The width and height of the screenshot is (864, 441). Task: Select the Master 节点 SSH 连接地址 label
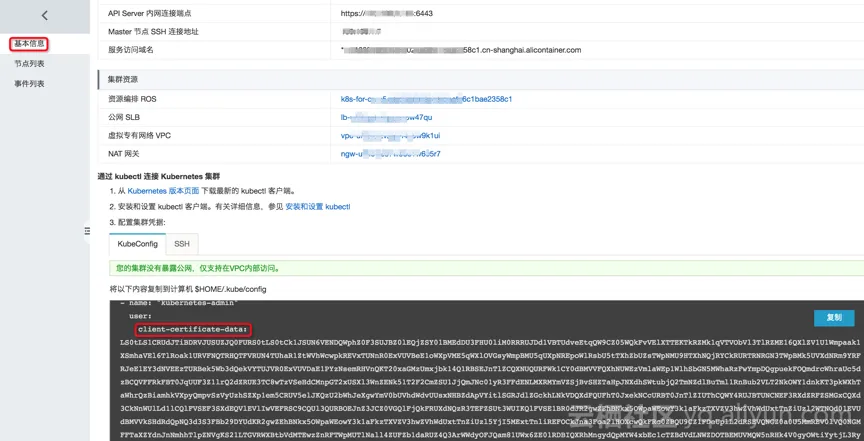pyautogui.click(x=153, y=31)
